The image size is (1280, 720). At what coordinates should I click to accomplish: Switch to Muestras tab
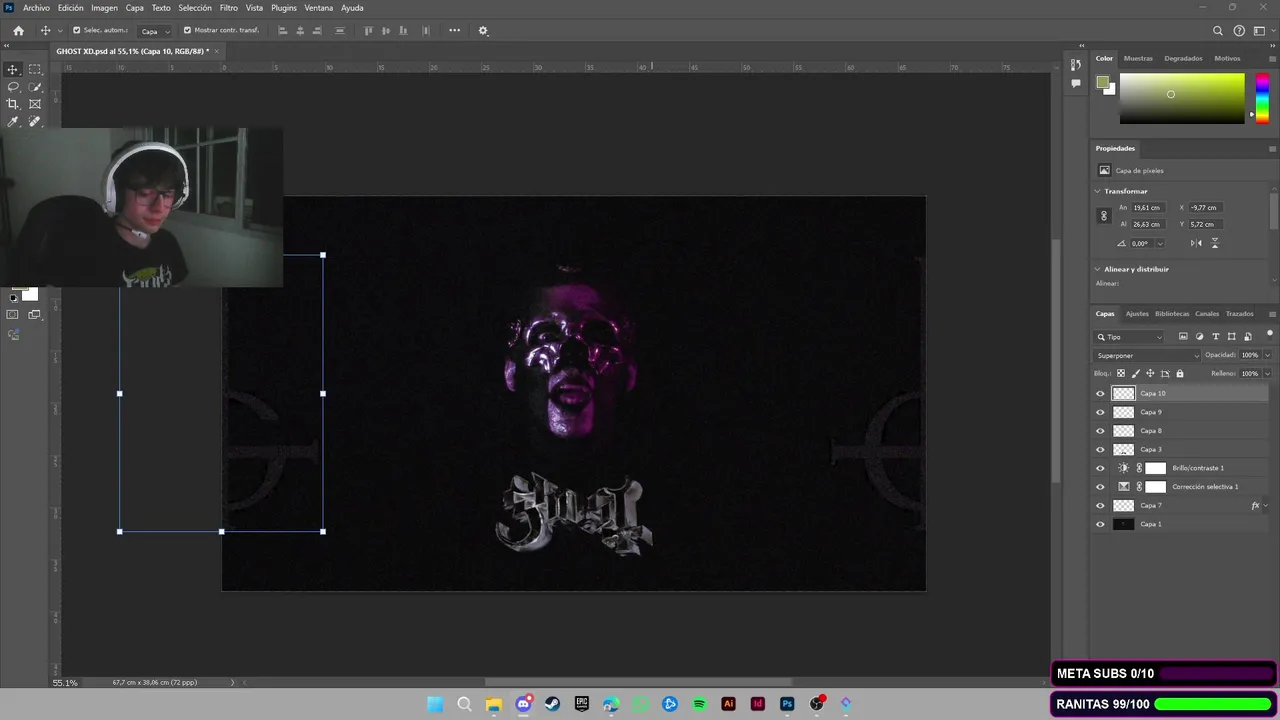pyautogui.click(x=1138, y=58)
